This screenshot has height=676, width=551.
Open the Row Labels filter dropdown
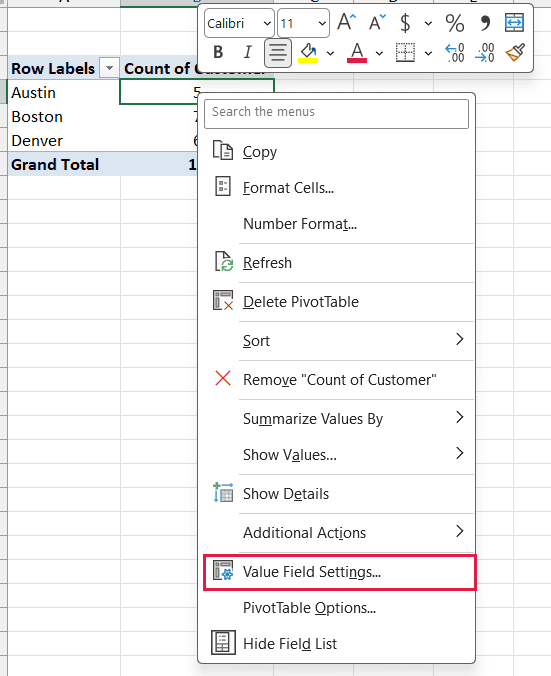coord(109,68)
